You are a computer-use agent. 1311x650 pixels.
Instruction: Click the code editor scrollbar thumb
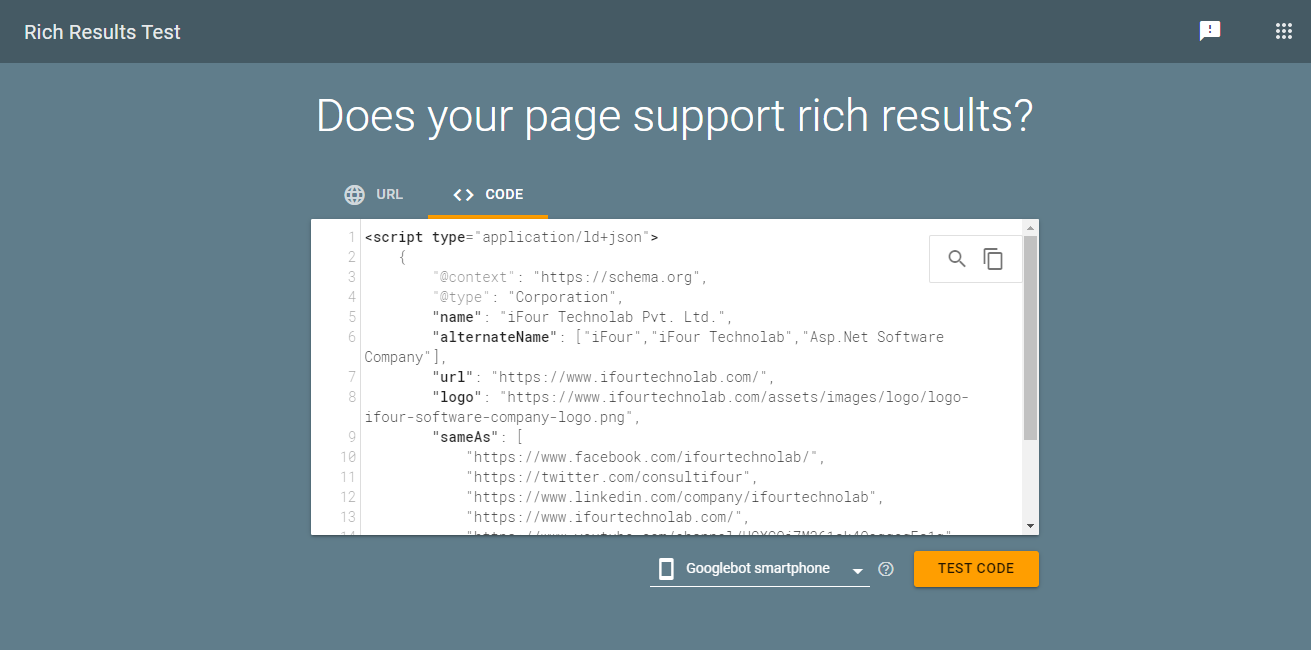coord(1030,338)
